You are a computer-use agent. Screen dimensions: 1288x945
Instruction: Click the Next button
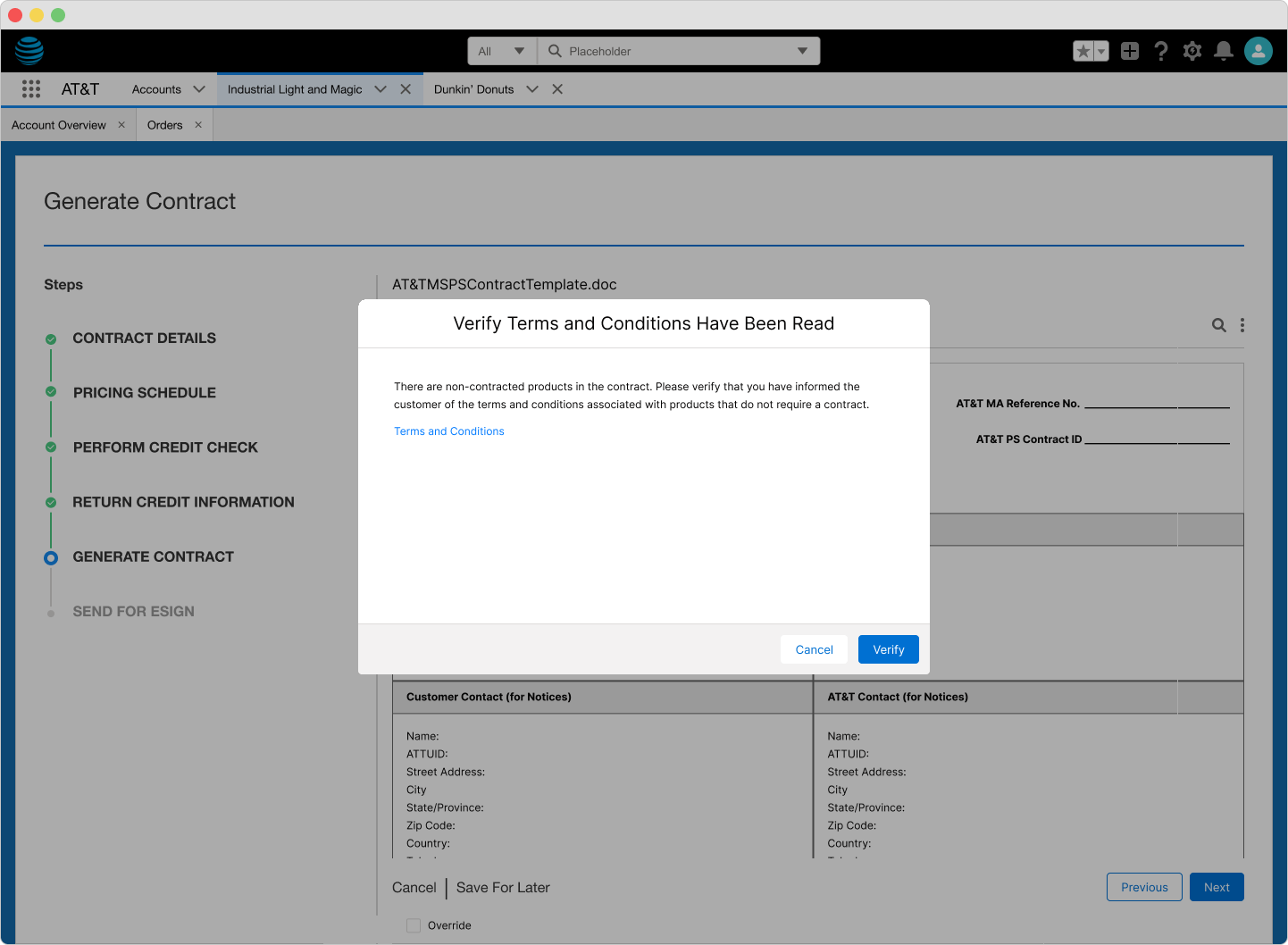(1217, 887)
